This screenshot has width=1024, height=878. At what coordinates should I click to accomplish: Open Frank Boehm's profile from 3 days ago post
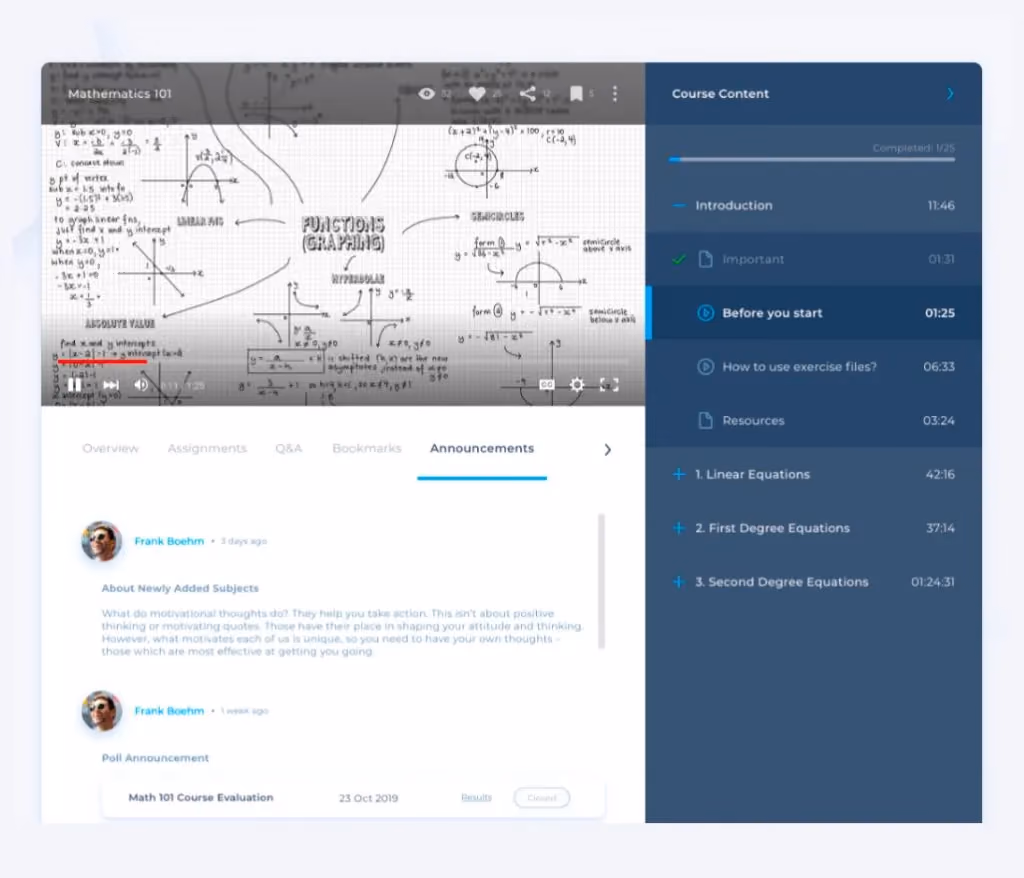click(x=169, y=541)
